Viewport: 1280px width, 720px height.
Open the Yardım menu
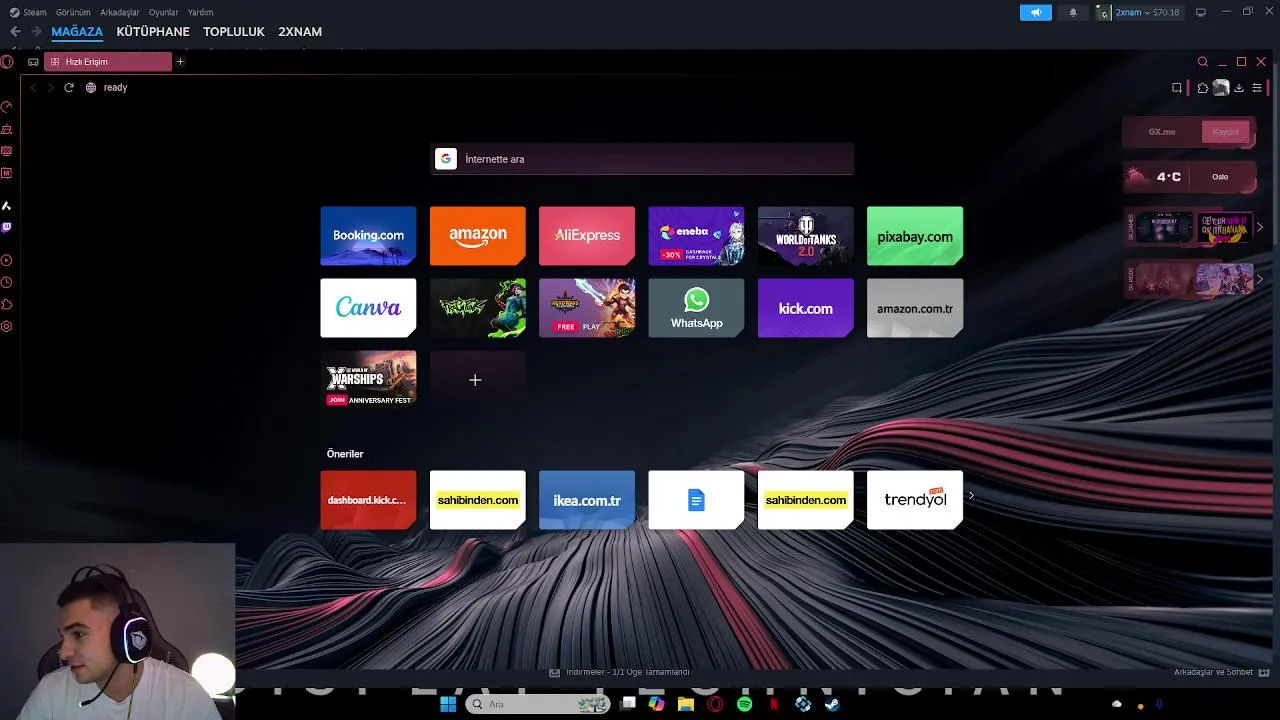[201, 12]
